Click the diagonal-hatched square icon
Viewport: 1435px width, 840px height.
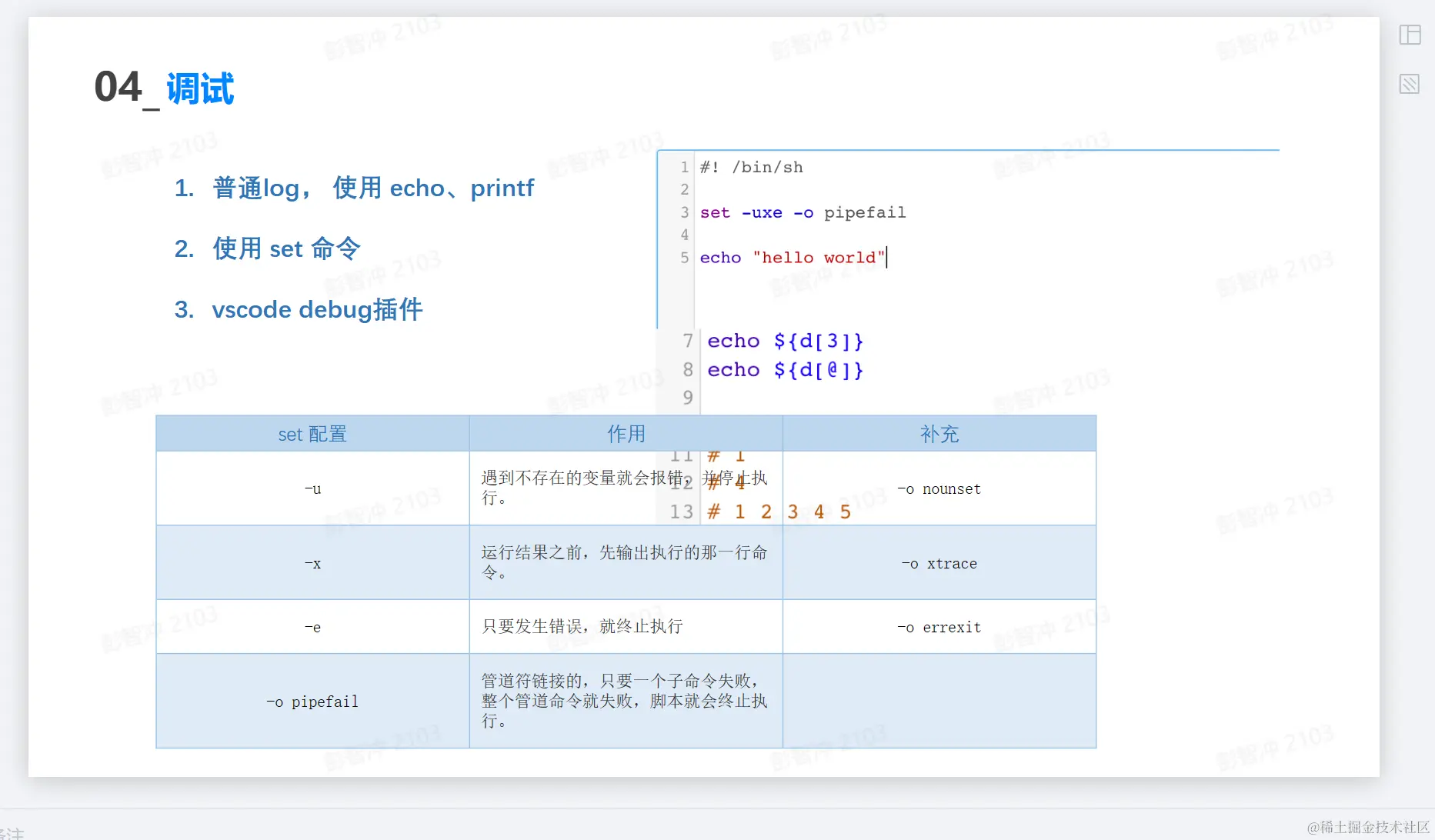1410,84
